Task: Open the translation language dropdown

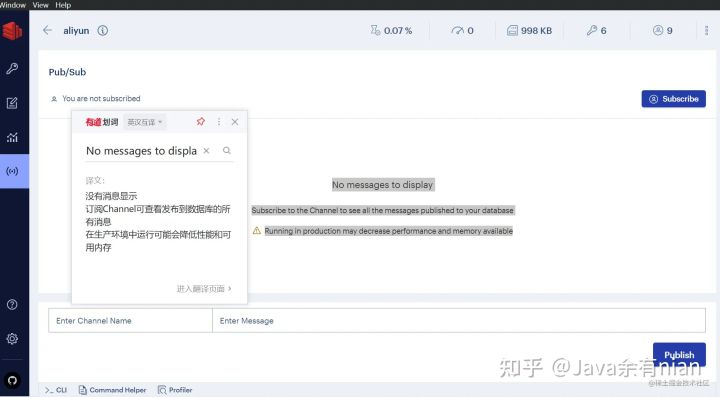Action: pyautogui.click(x=145, y=122)
